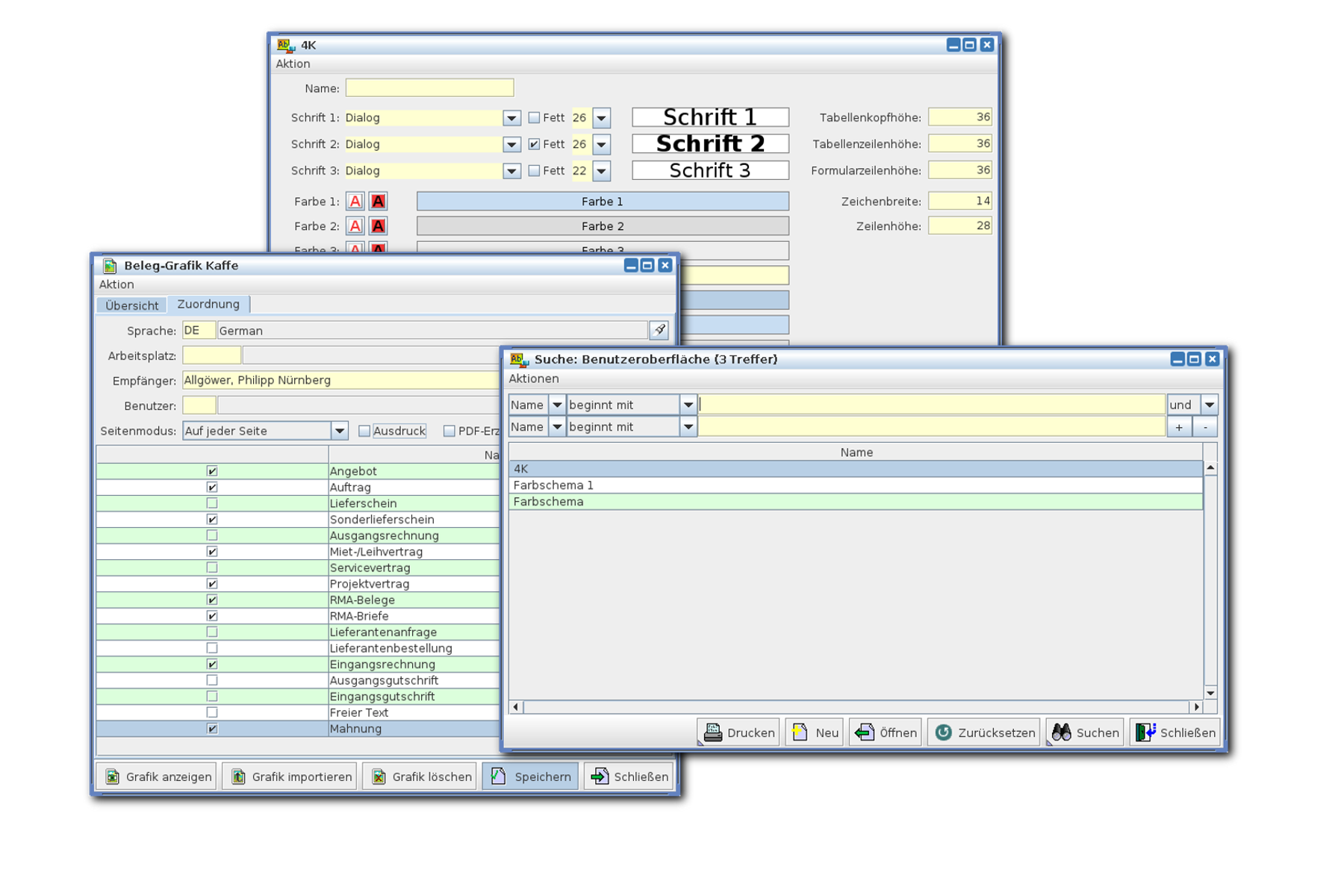Click Grafik importieren icon button
This screenshot has width=1344, height=896.
[238, 777]
